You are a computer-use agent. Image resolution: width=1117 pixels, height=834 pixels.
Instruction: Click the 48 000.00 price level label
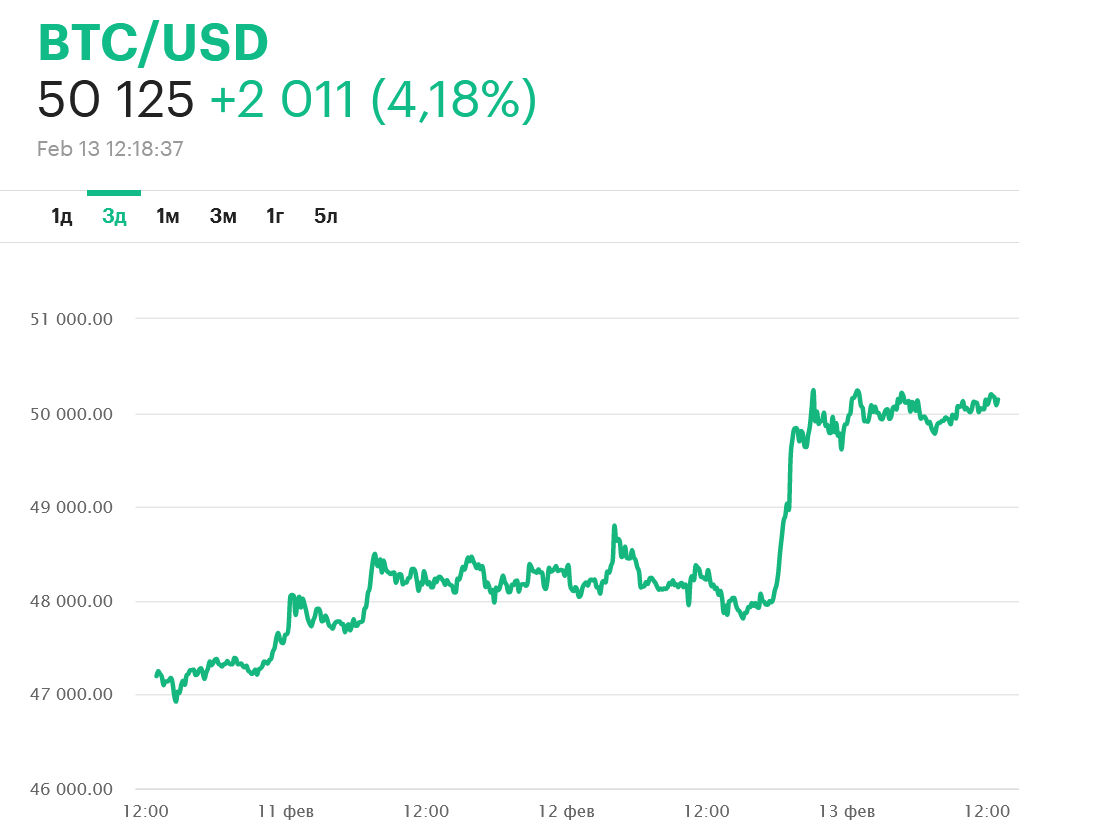71,602
